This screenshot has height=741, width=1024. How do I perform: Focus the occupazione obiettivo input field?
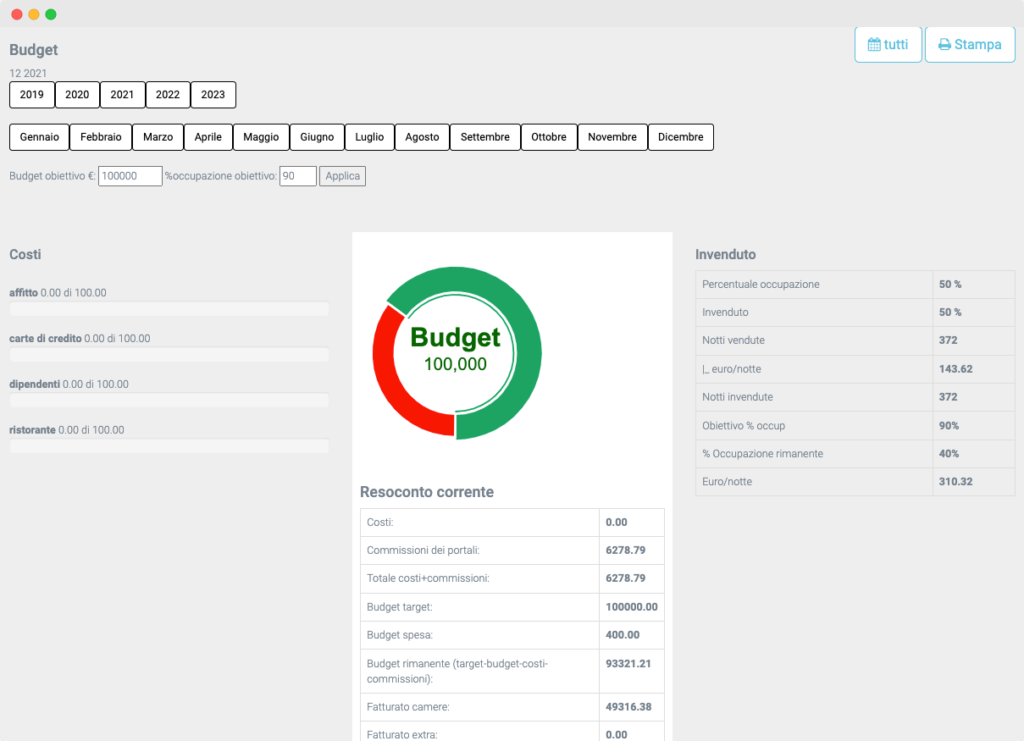298,176
